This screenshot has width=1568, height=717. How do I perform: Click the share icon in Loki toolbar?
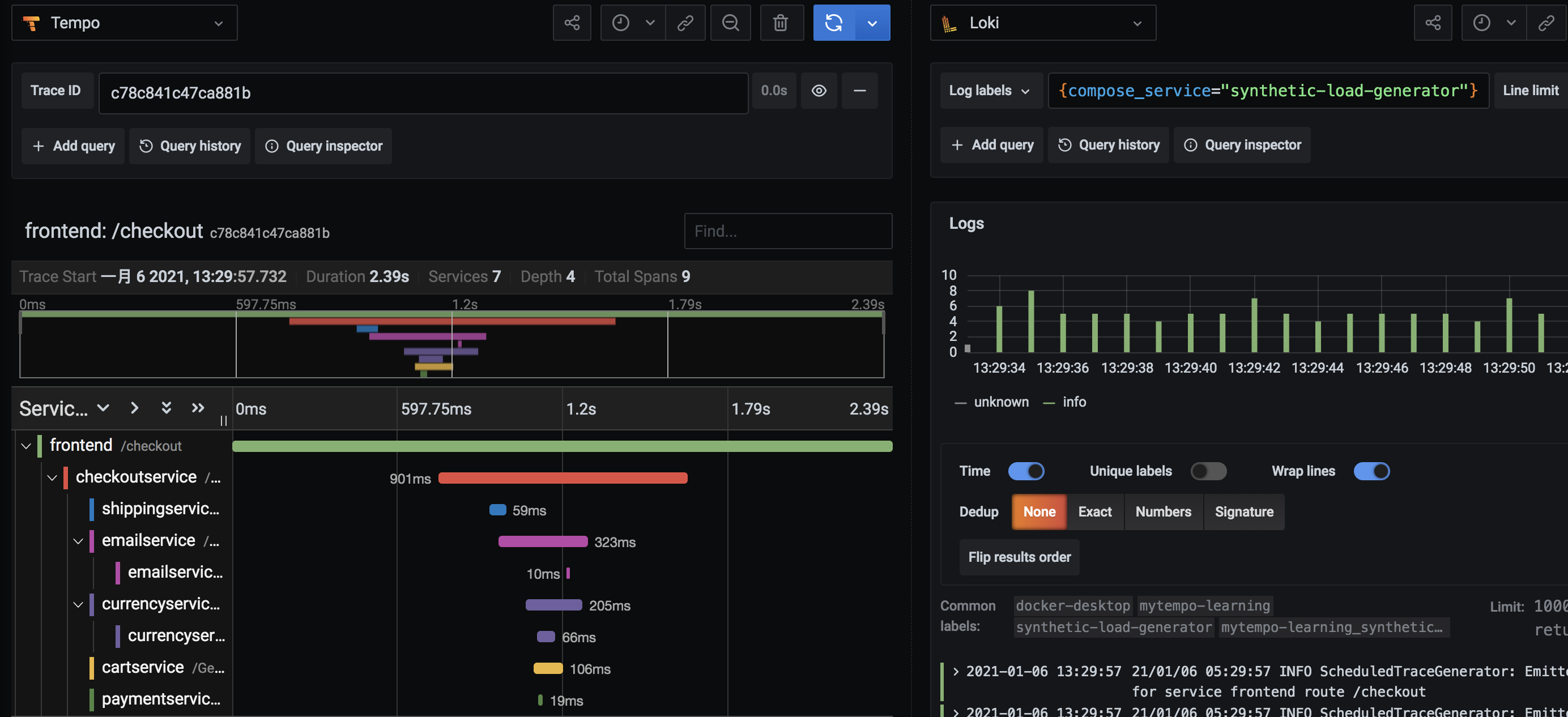1433,23
